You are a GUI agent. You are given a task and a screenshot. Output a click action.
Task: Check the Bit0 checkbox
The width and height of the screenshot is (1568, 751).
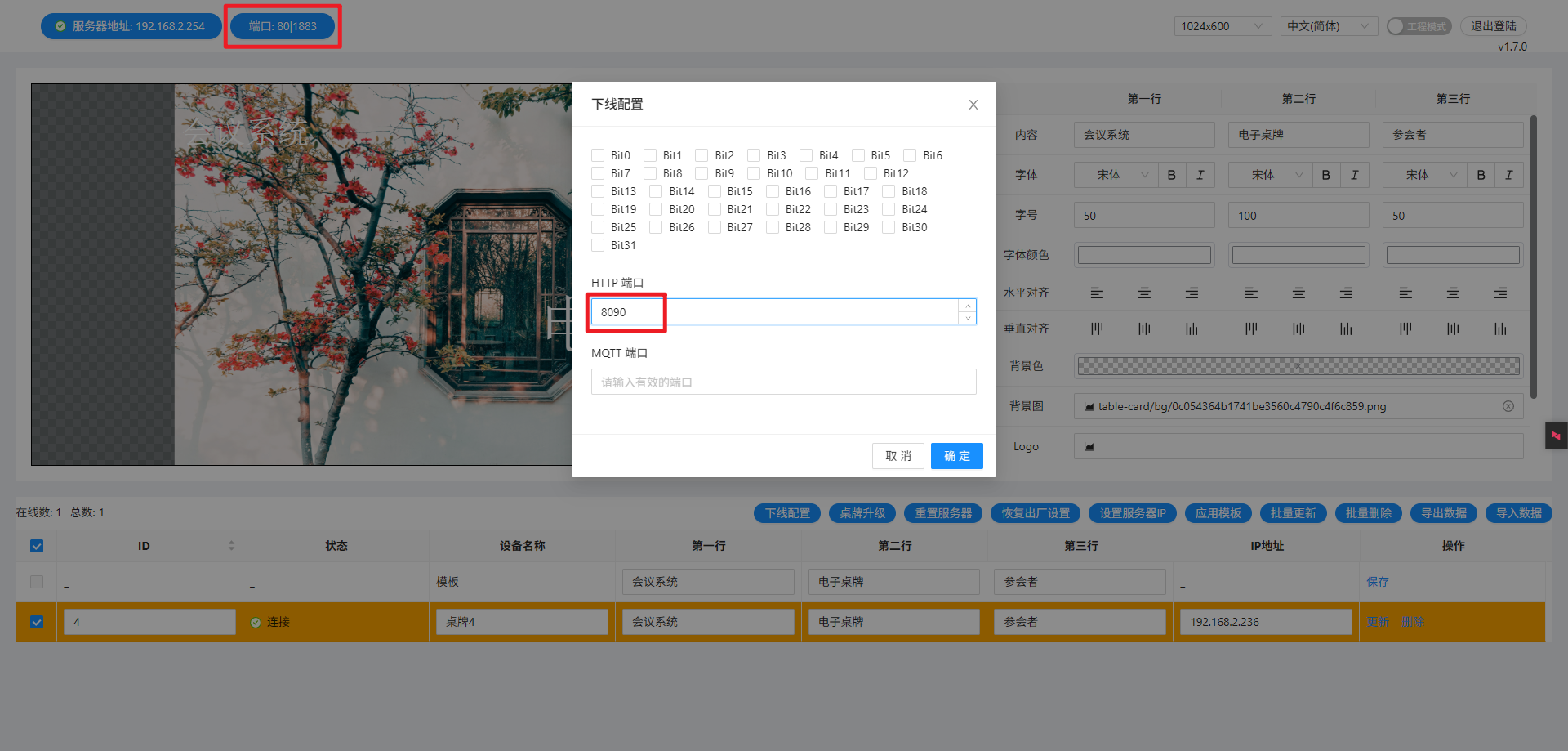[598, 155]
